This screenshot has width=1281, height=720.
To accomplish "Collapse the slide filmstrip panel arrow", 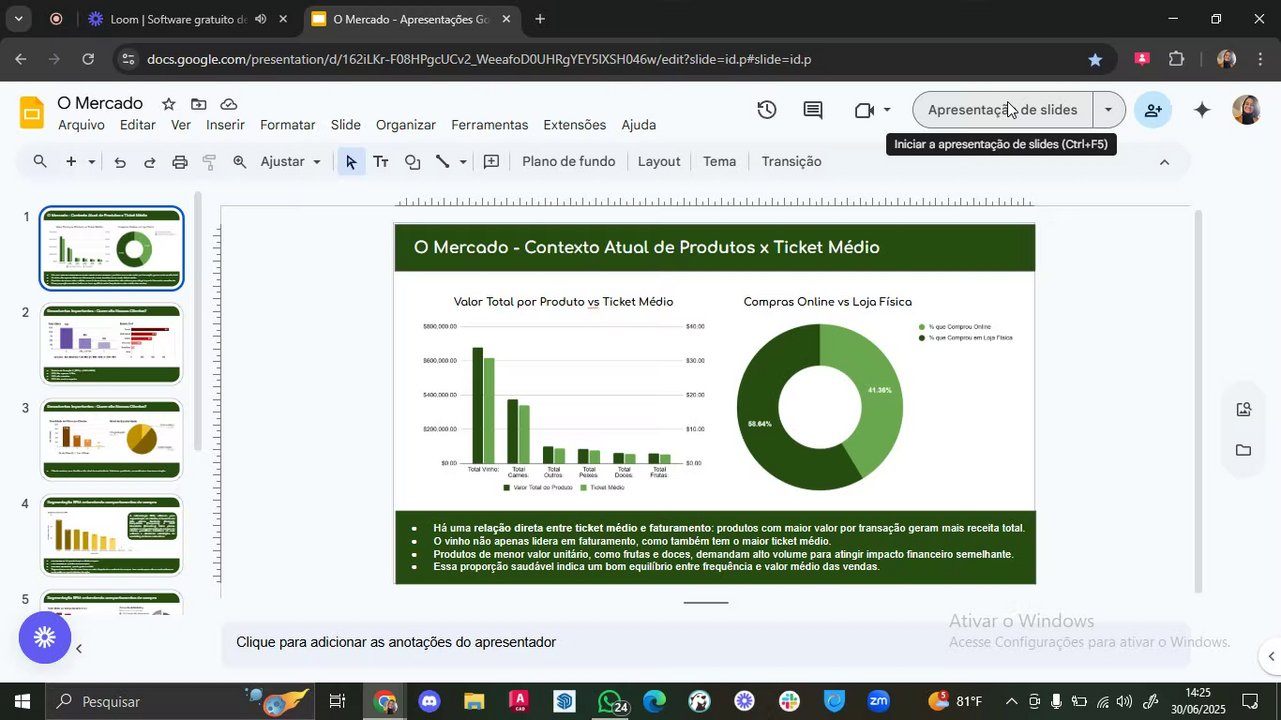I will tap(79, 649).
